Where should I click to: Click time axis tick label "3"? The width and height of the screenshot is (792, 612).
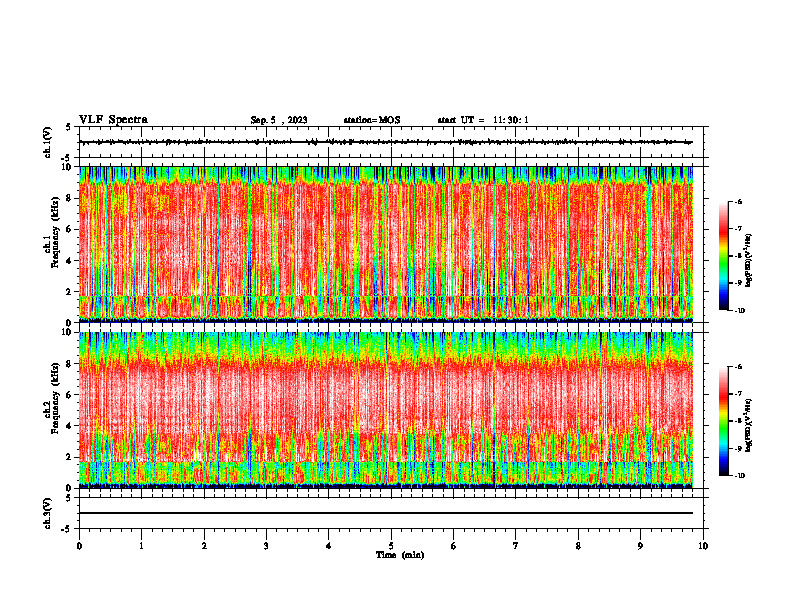(x=266, y=546)
